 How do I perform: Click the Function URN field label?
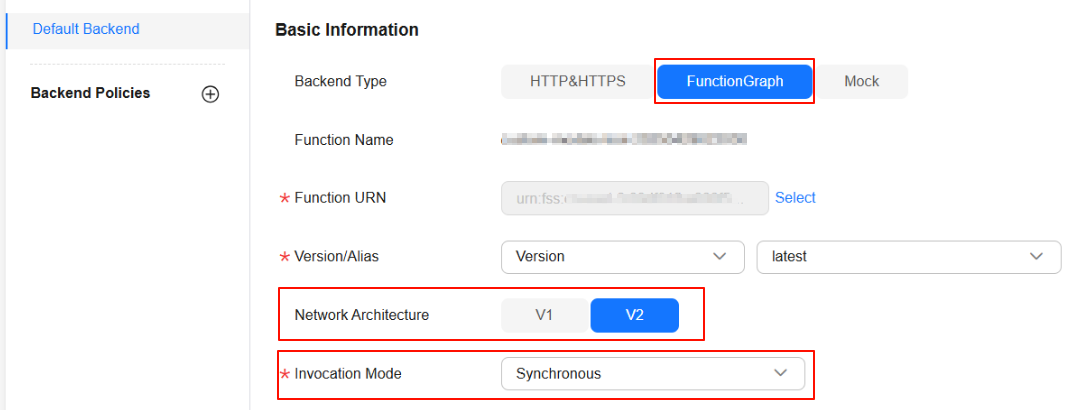tap(340, 198)
